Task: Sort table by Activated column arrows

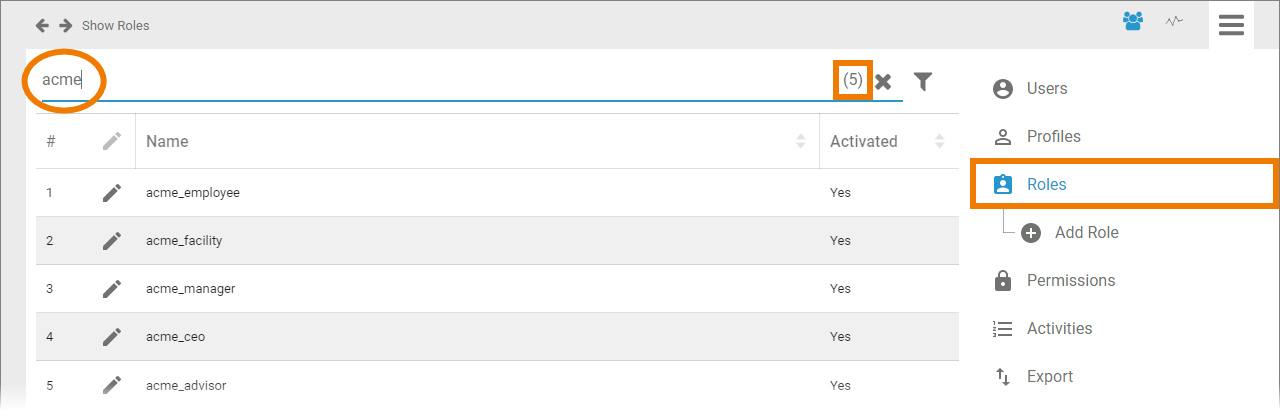Action: [939, 142]
